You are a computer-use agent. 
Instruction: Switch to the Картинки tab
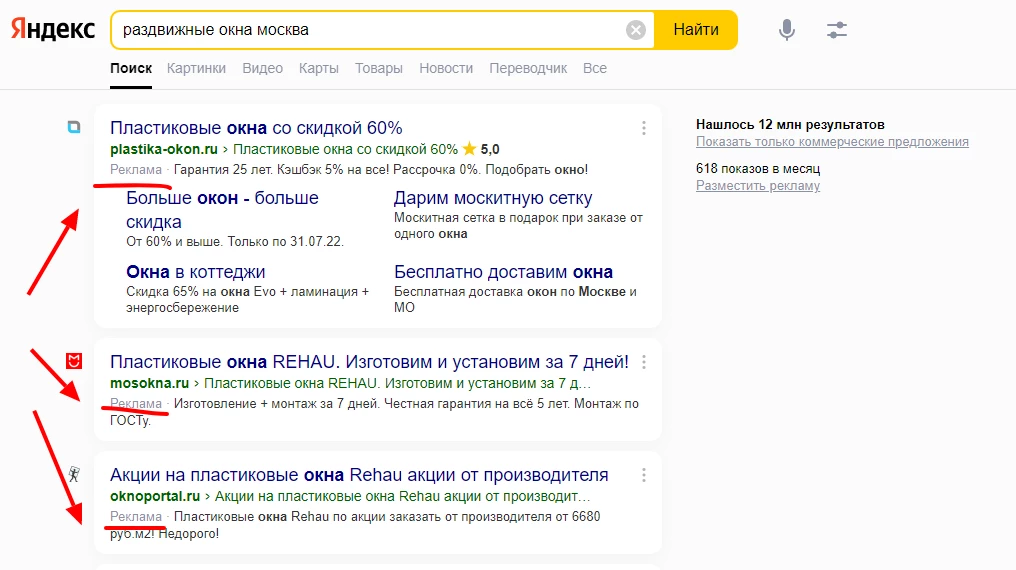tap(196, 68)
